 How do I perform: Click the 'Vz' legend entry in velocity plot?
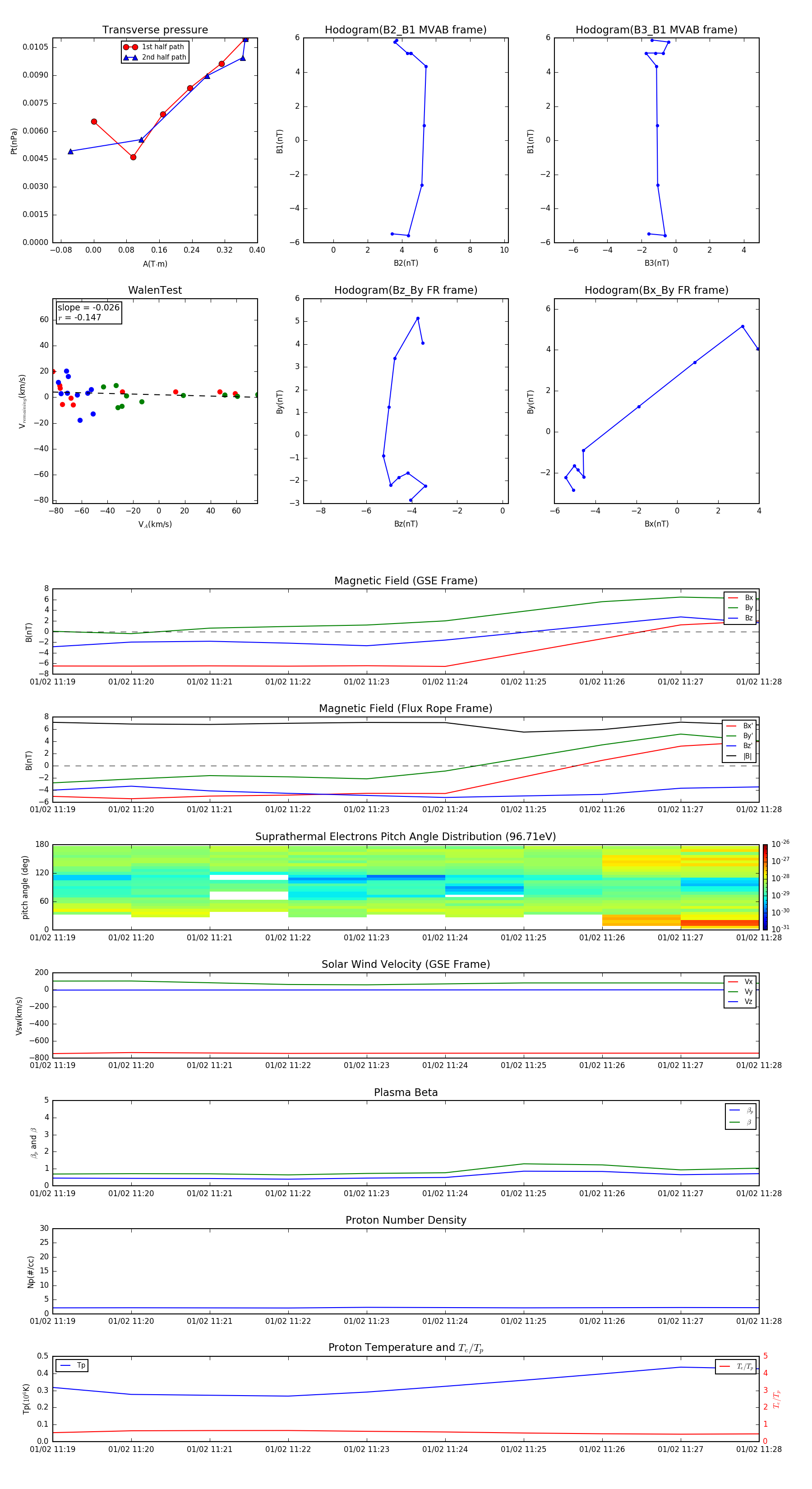[x=740, y=1002]
